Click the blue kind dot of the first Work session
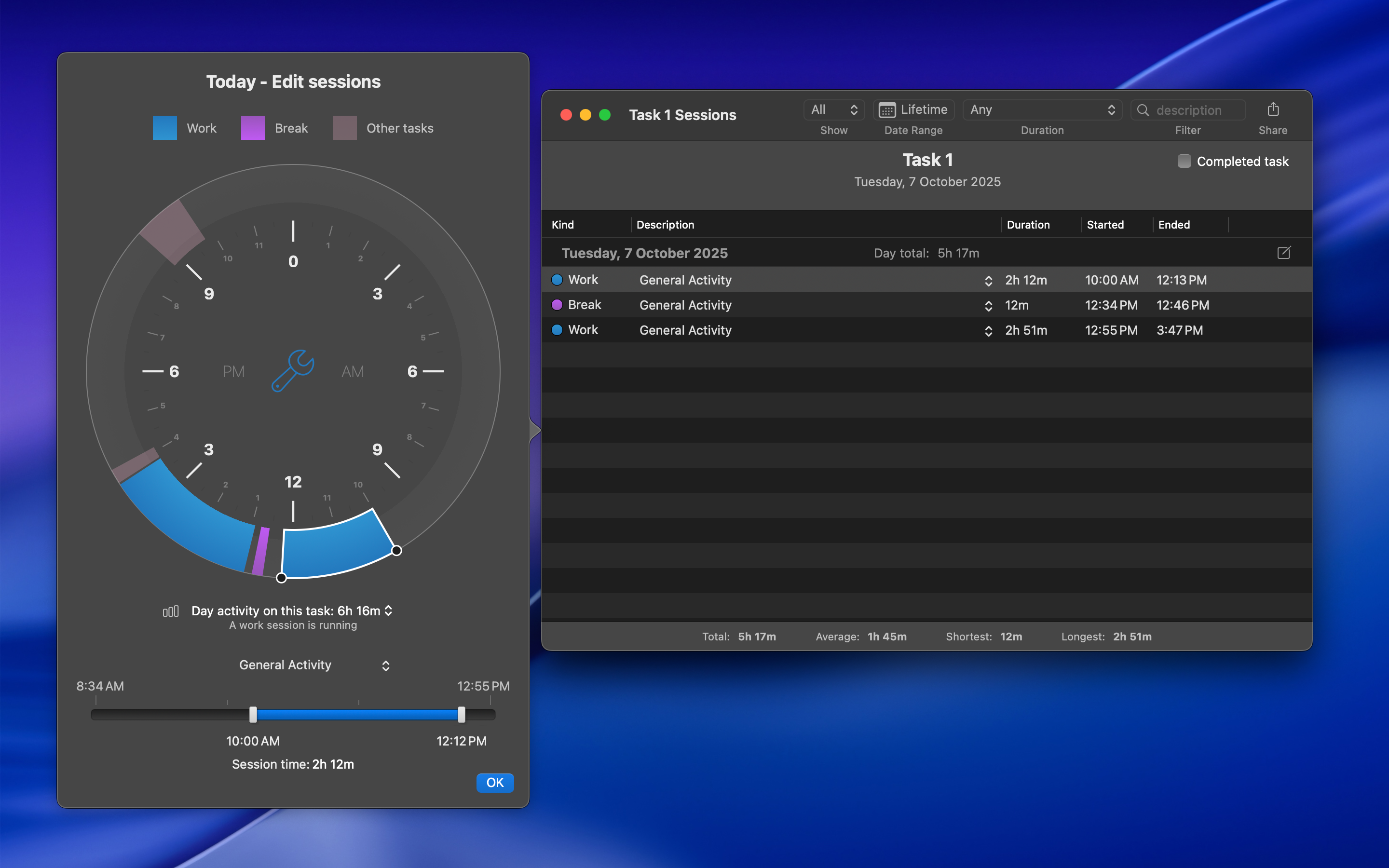Viewport: 1389px width, 868px height. (x=557, y=280)
